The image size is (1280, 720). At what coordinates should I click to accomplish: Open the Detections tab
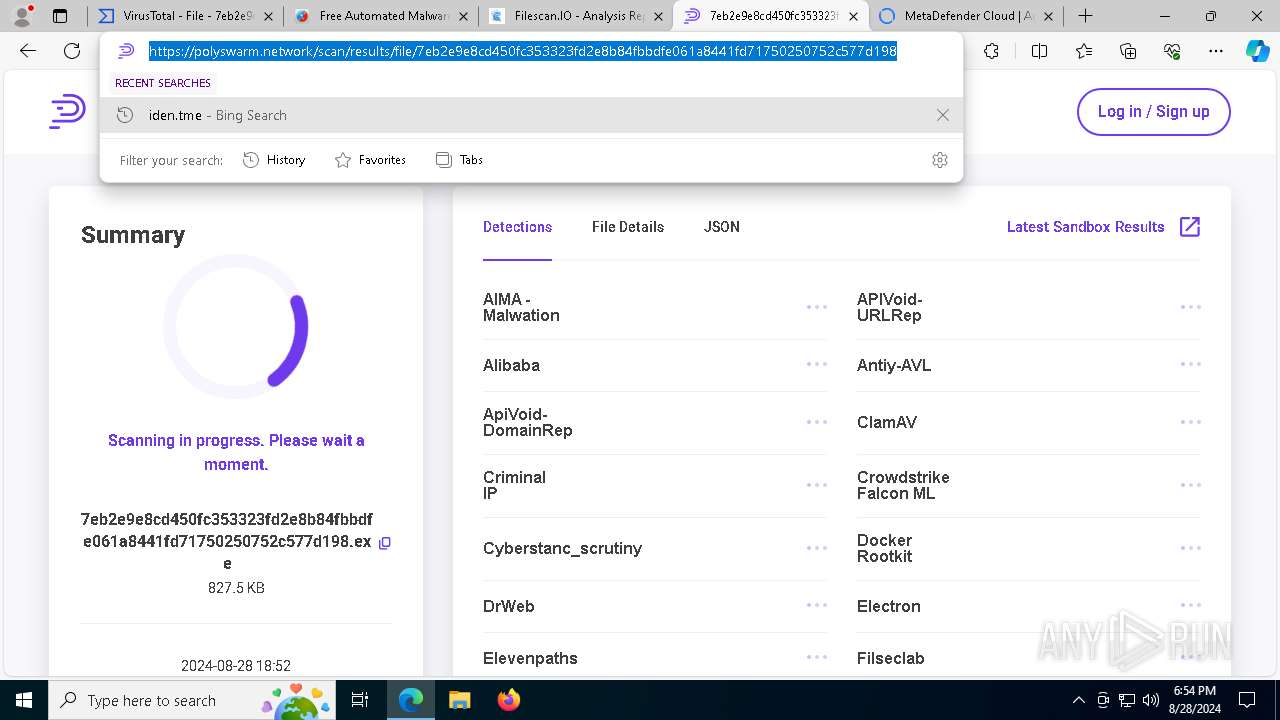point(517,227)
